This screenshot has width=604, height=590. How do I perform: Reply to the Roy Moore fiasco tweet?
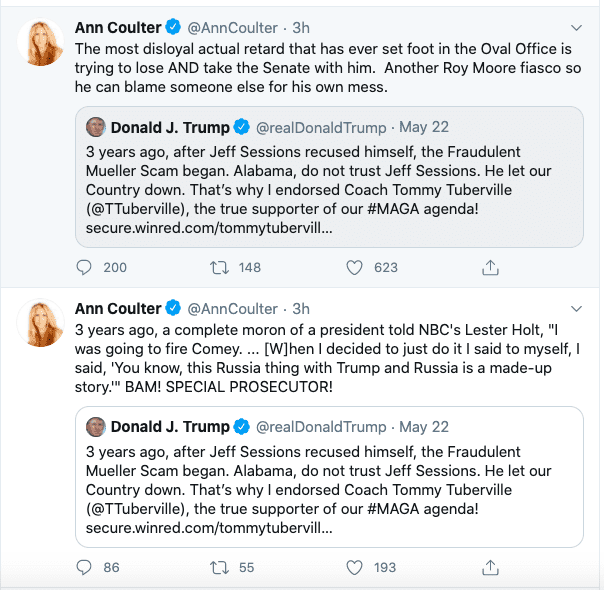(85, 267)
